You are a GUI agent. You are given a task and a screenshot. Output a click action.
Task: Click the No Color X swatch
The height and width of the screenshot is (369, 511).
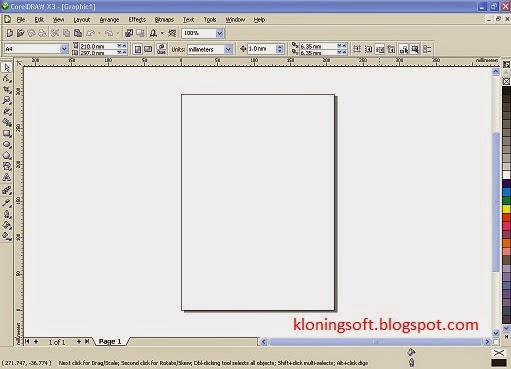[506, 81]
